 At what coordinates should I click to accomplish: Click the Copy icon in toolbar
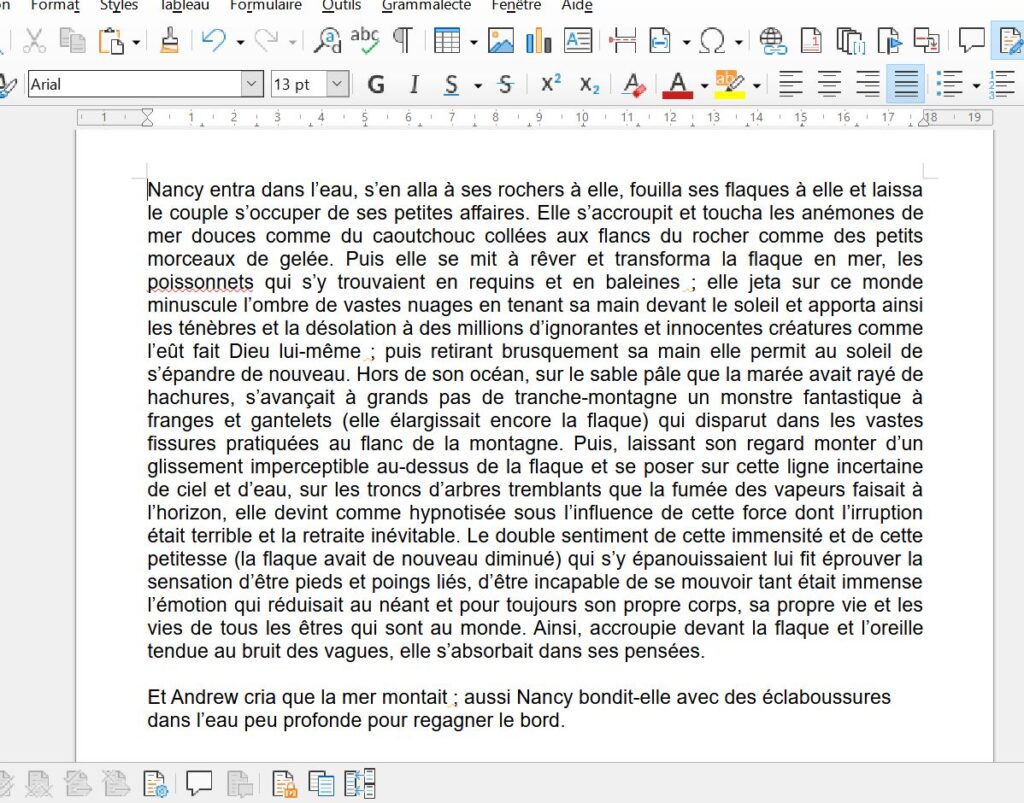click(72, 41)
